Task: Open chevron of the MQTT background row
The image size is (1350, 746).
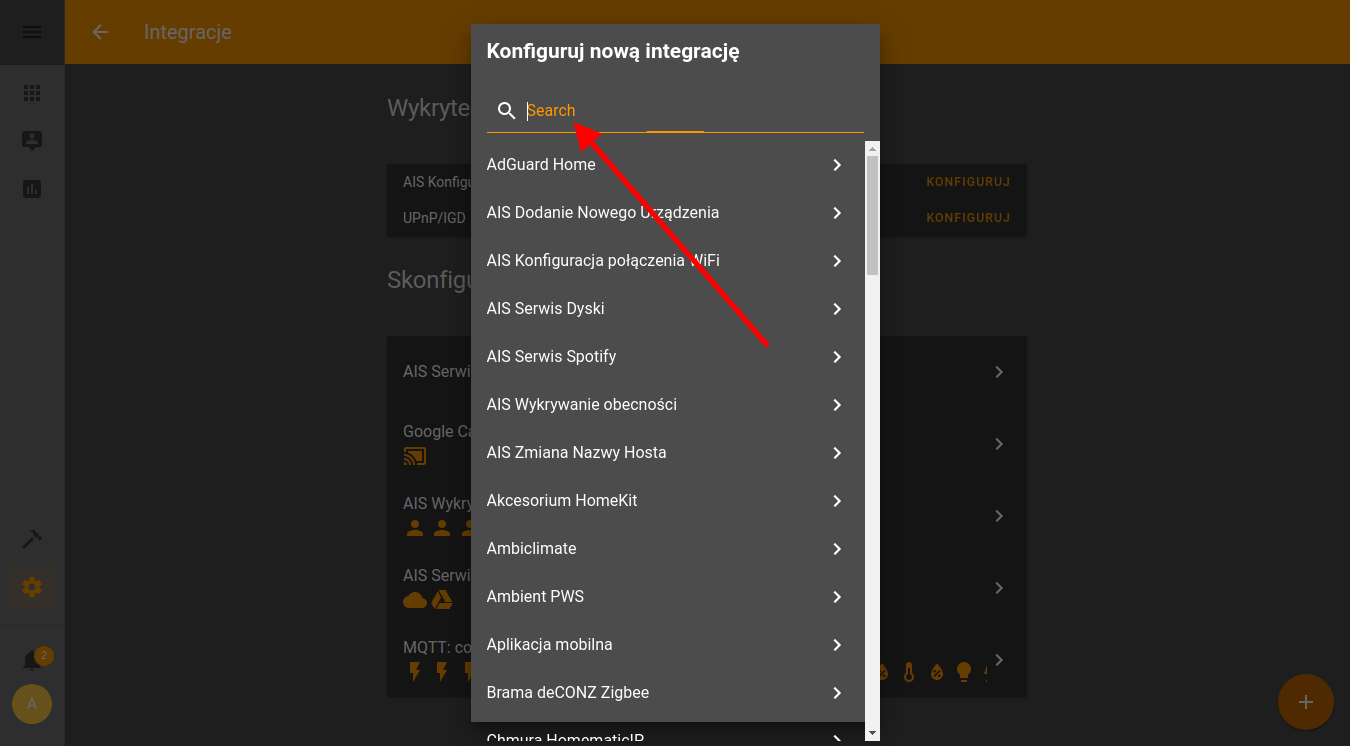Action: click(x=999, y=660)
